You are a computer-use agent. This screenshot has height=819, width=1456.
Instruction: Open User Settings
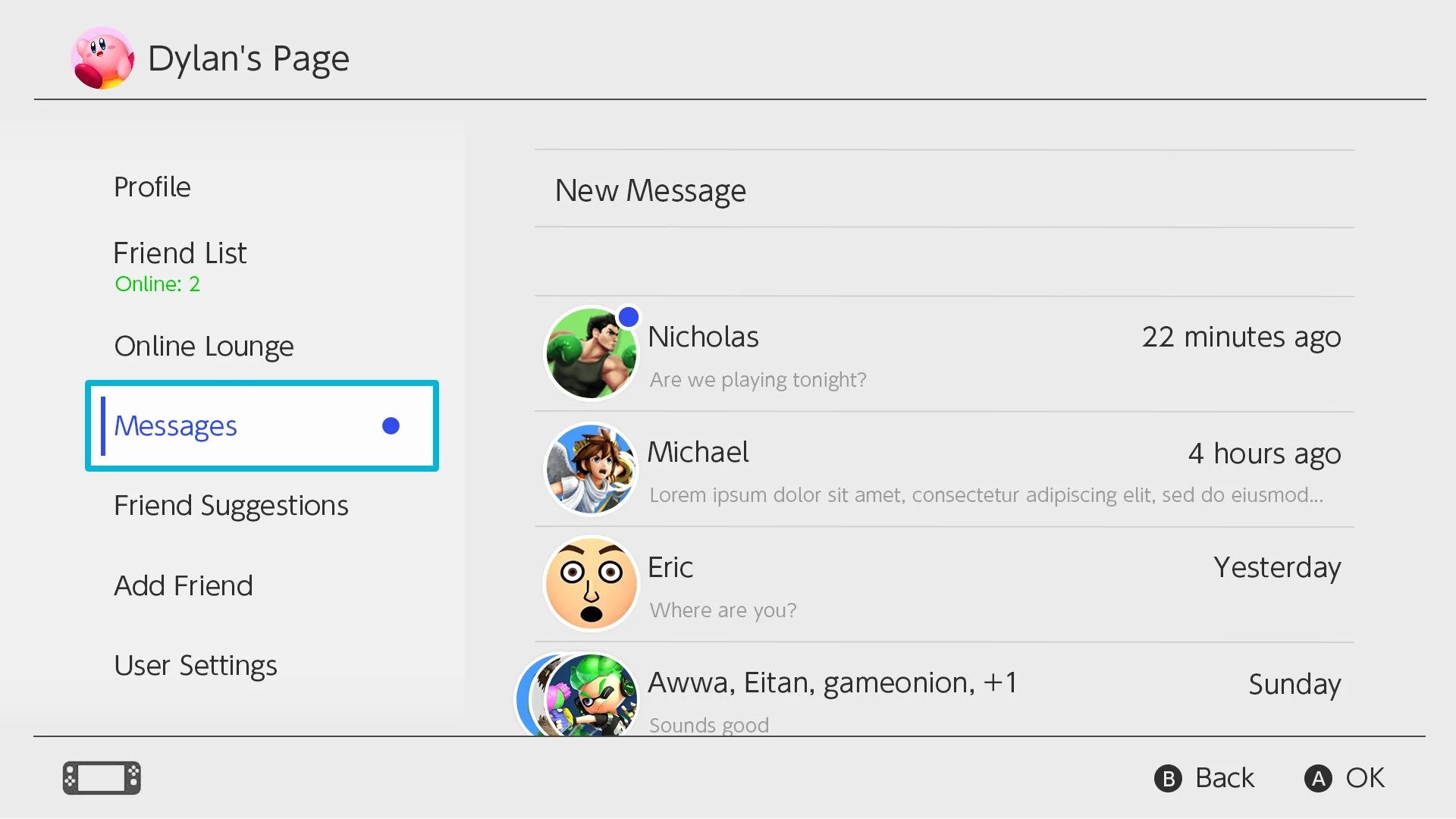click(196, 666)
